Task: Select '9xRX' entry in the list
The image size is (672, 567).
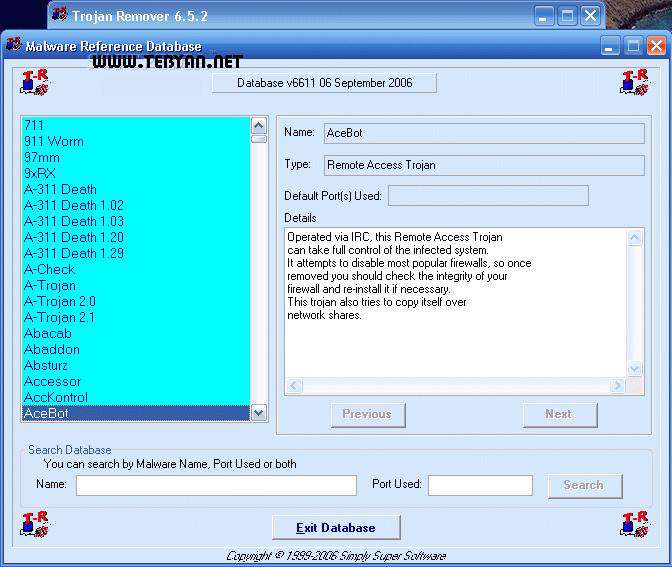Action: coord(135,173)
